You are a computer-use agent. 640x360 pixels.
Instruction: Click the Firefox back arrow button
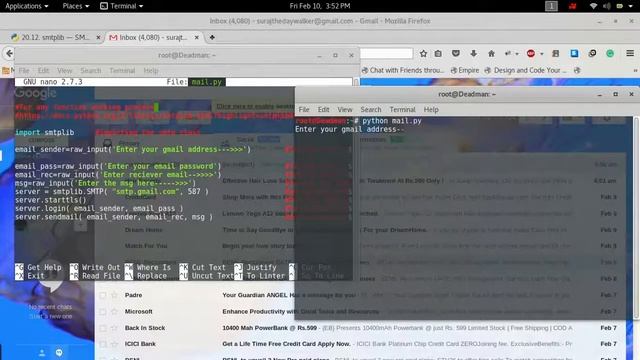coord(9,53)
